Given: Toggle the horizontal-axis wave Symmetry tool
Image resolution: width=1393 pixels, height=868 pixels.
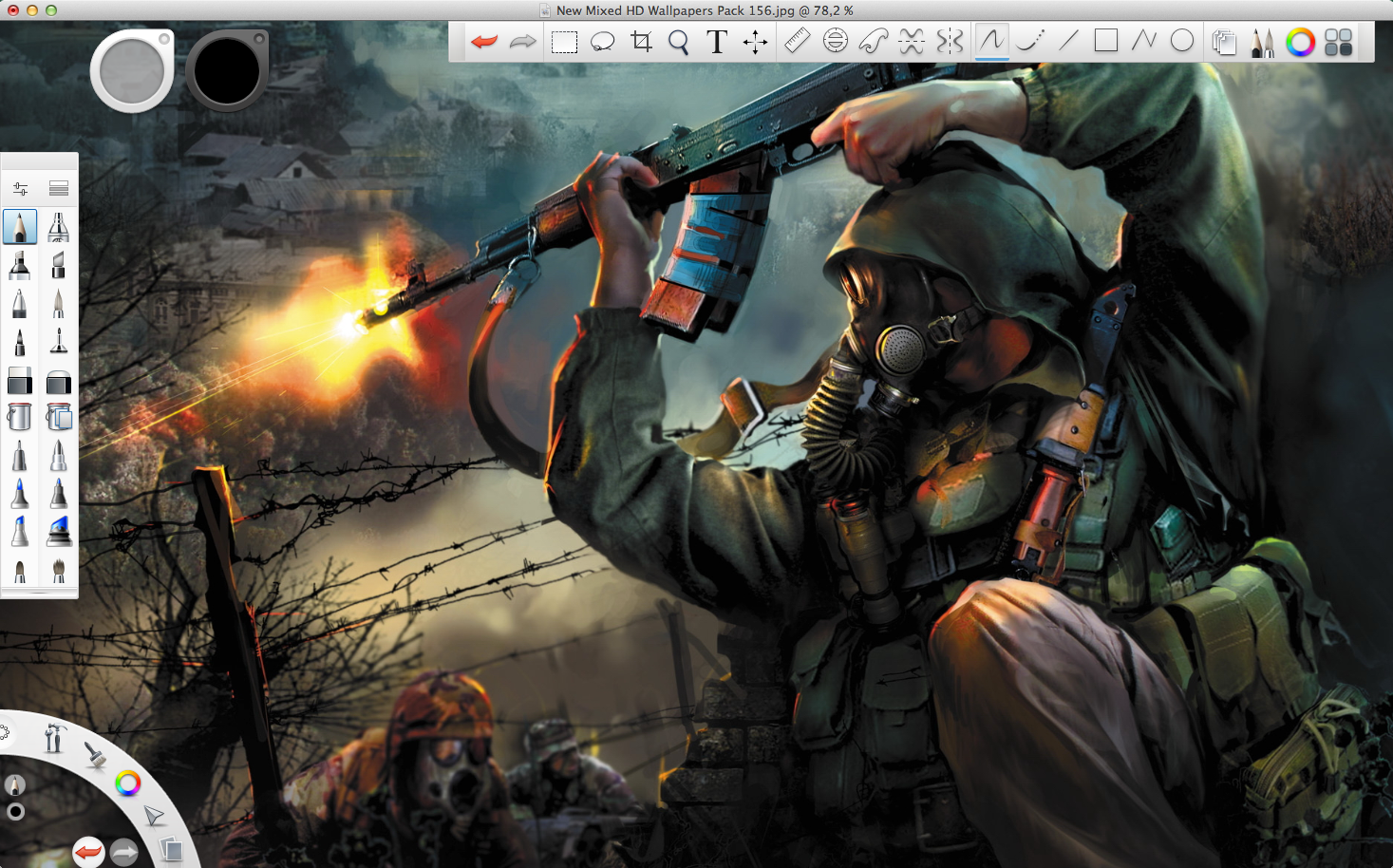Looking at the screenshot, I should tap(912, 41).
